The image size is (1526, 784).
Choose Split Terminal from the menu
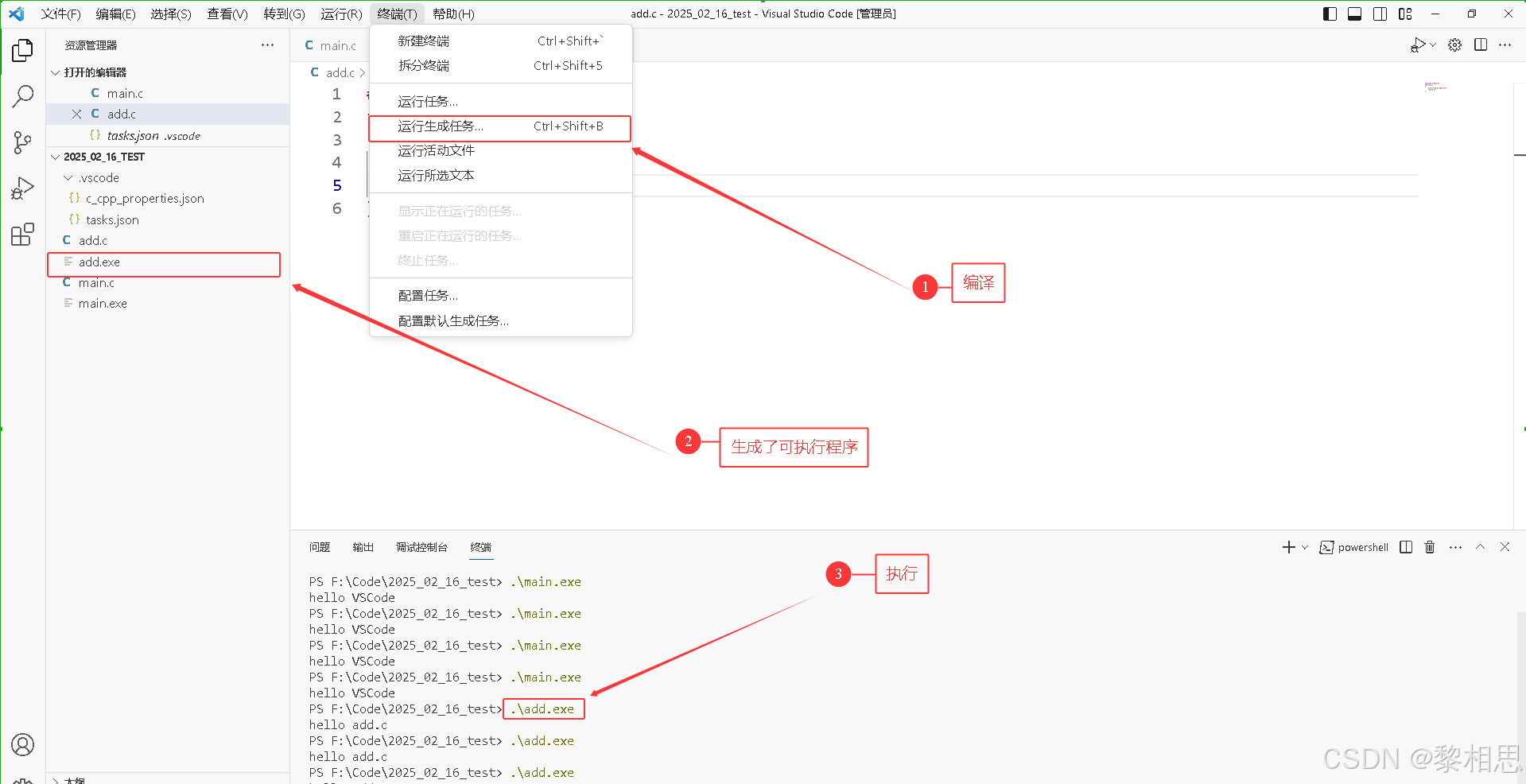(501, 66)
